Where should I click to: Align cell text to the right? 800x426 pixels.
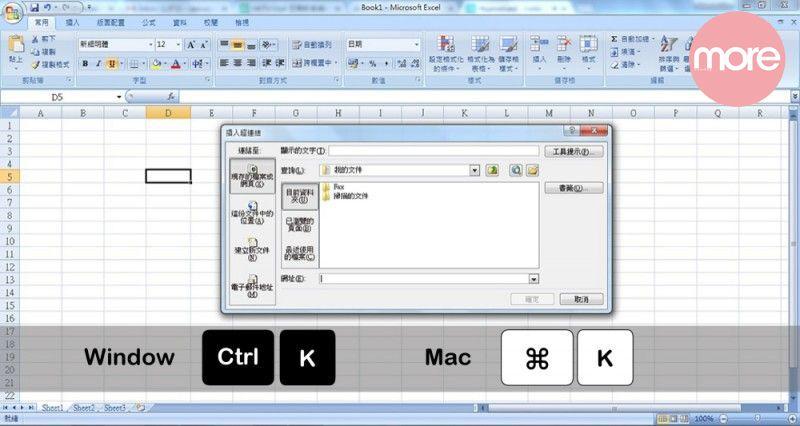click(251, 63)
